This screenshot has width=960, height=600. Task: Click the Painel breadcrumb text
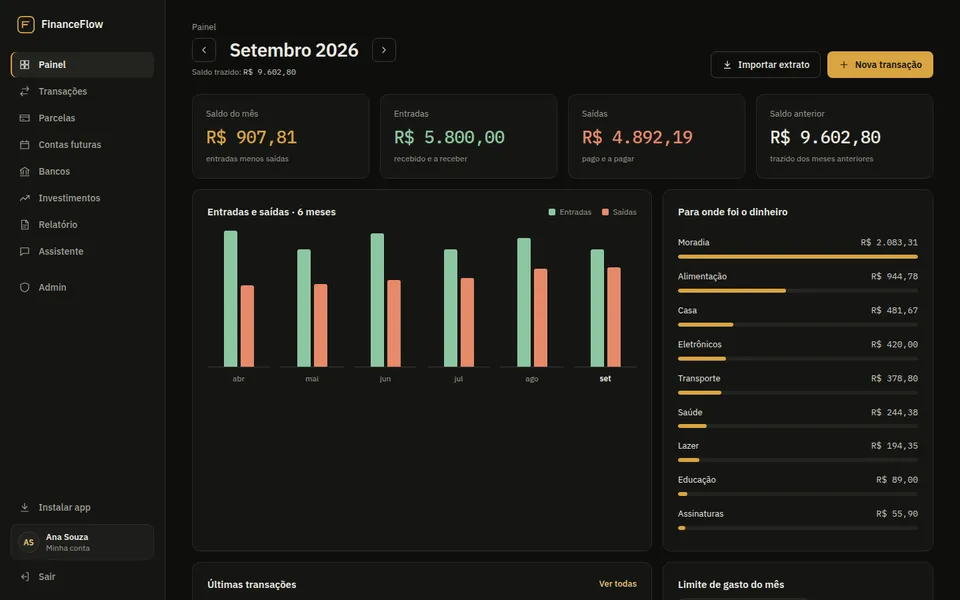pos(204,27)
